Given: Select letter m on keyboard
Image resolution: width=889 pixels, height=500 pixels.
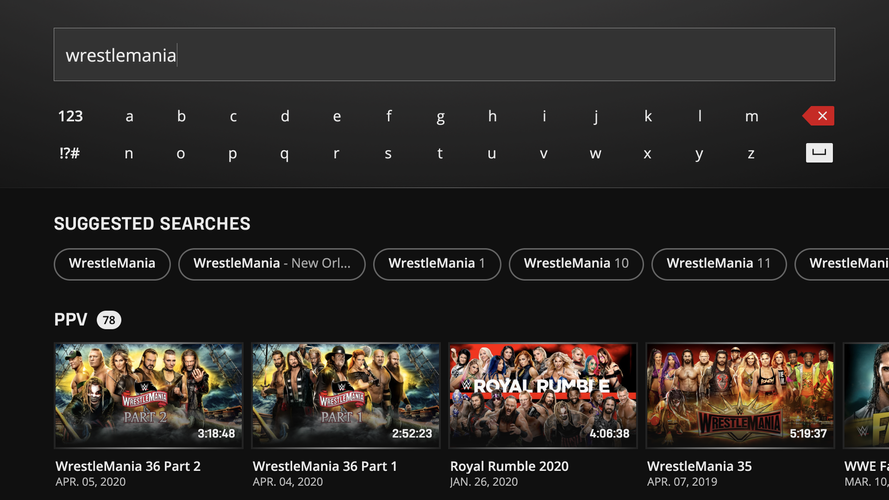Looking at the screenshot, I should click(752, 117).
